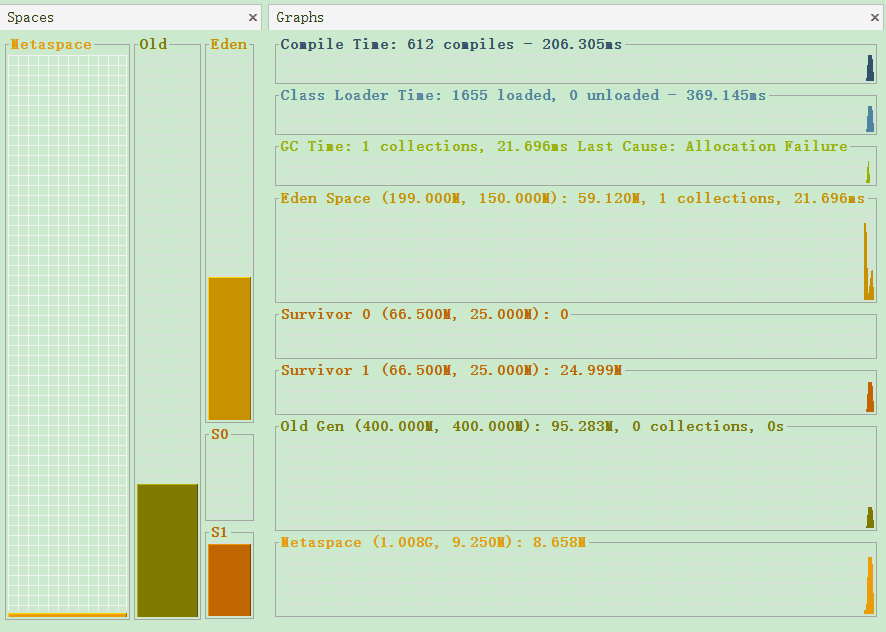The height and width of the screenshot is (632, 886).
Task: Click the Eden label in Spaces
Action: point(228,44)
